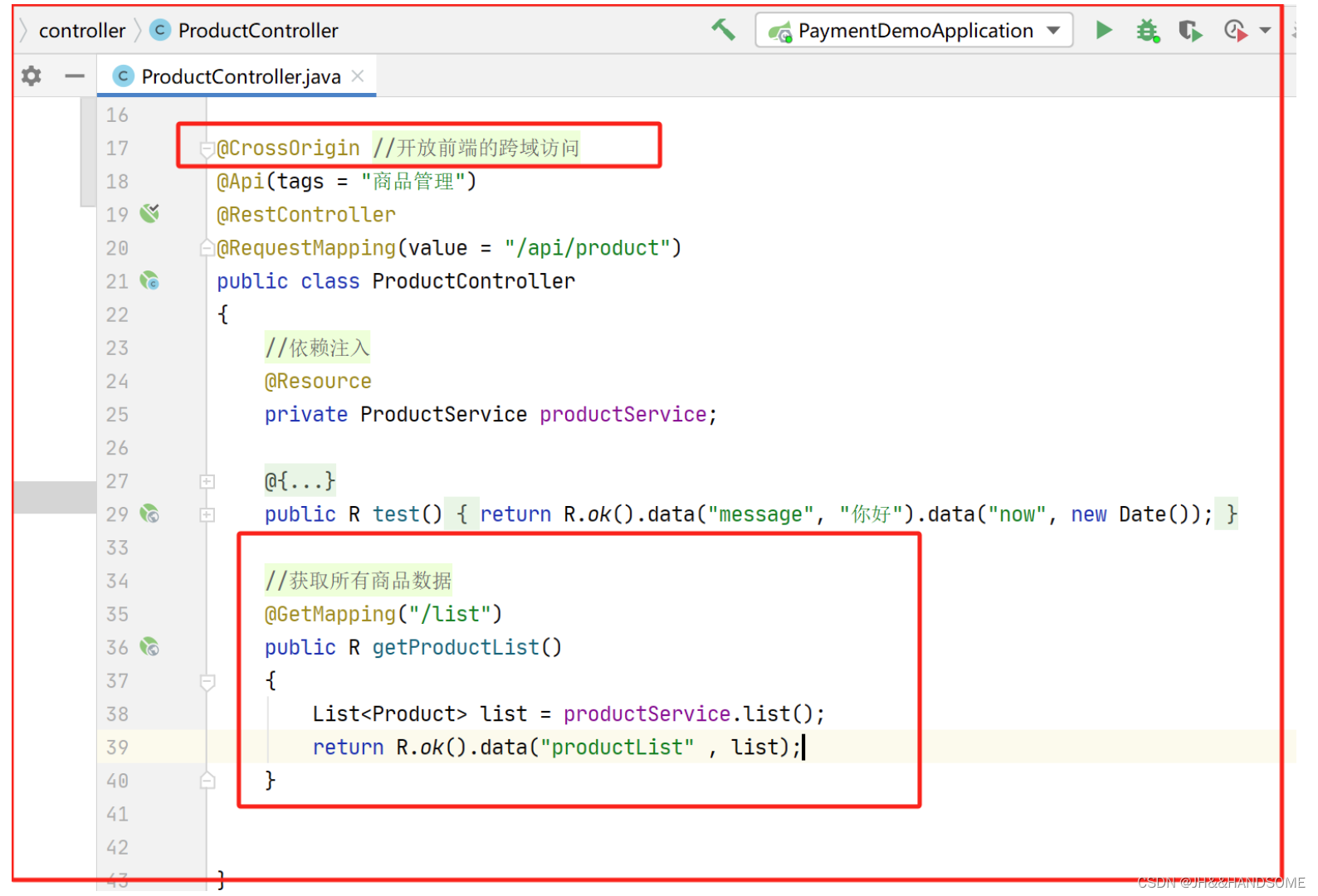Click line number 38 in the gutter
The height and width of the screenshot is (896, 1318).
pos(118,714)
